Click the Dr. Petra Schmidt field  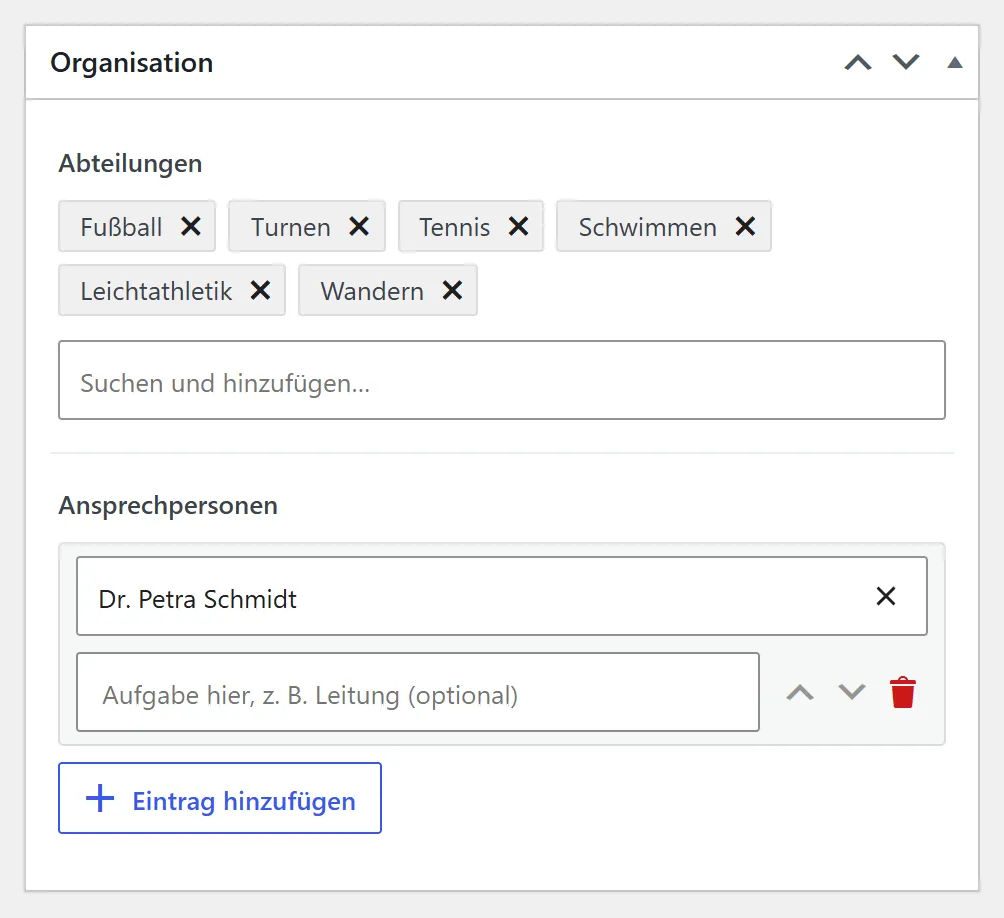[x=502, y=596]
